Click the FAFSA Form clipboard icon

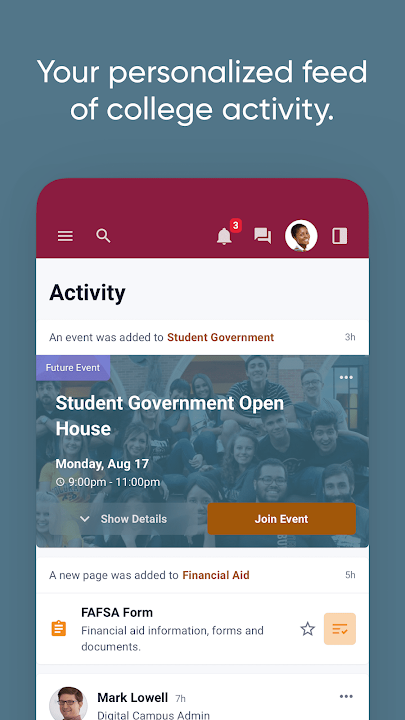[x=59, y=628]
